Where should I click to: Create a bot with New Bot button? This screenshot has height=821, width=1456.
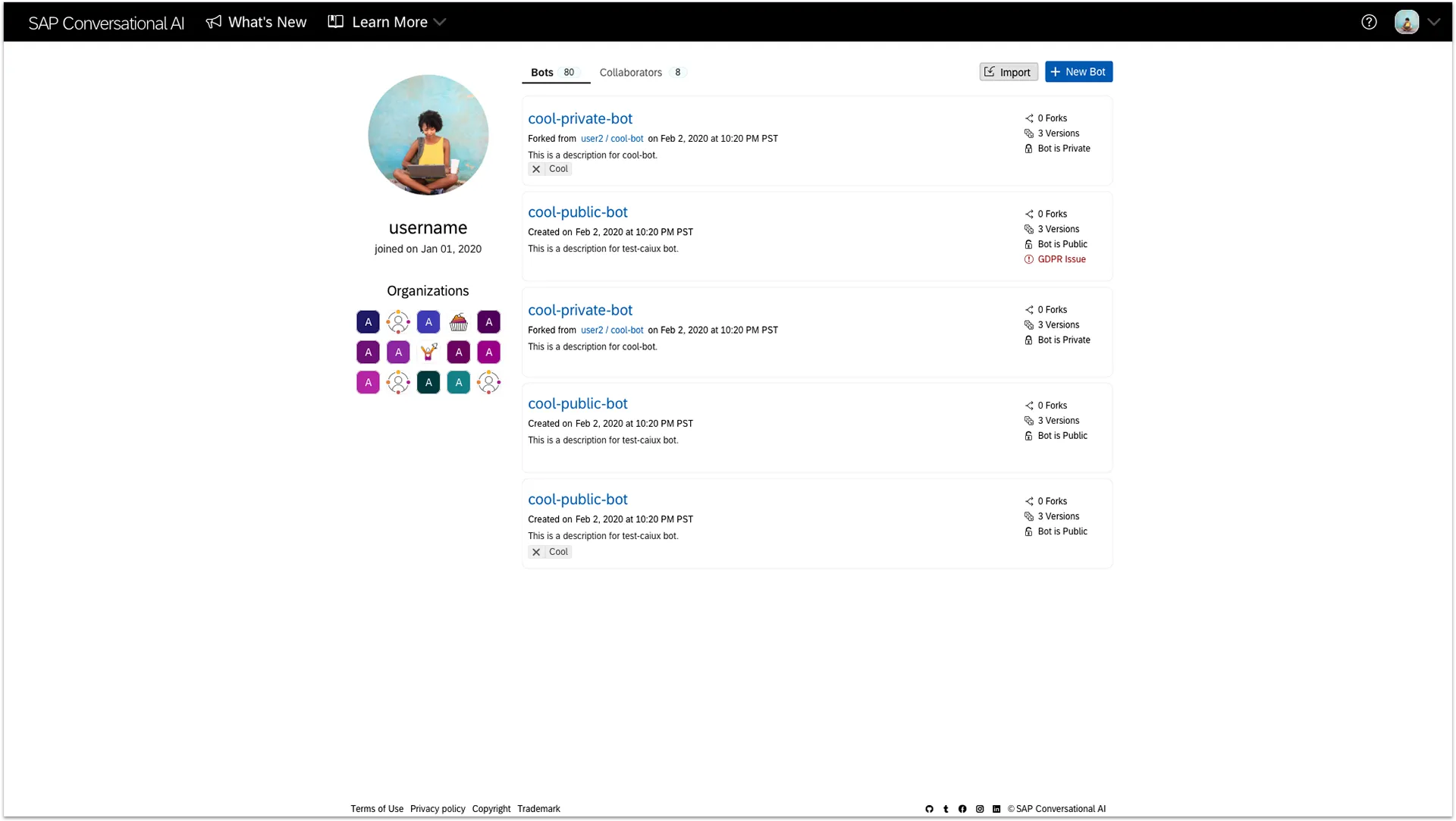1078,71
